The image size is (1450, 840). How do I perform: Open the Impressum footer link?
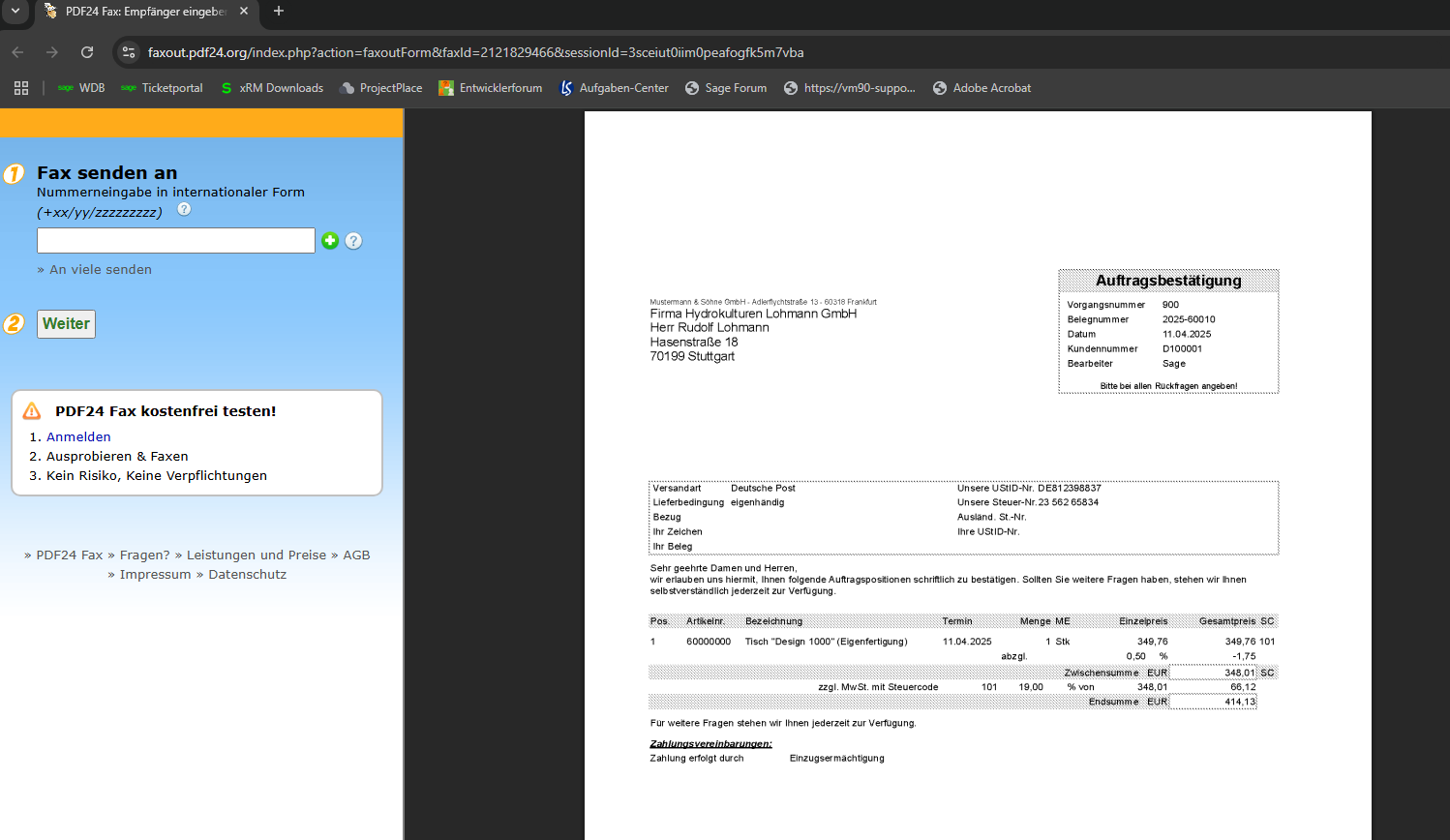click(x=155, y=575)
